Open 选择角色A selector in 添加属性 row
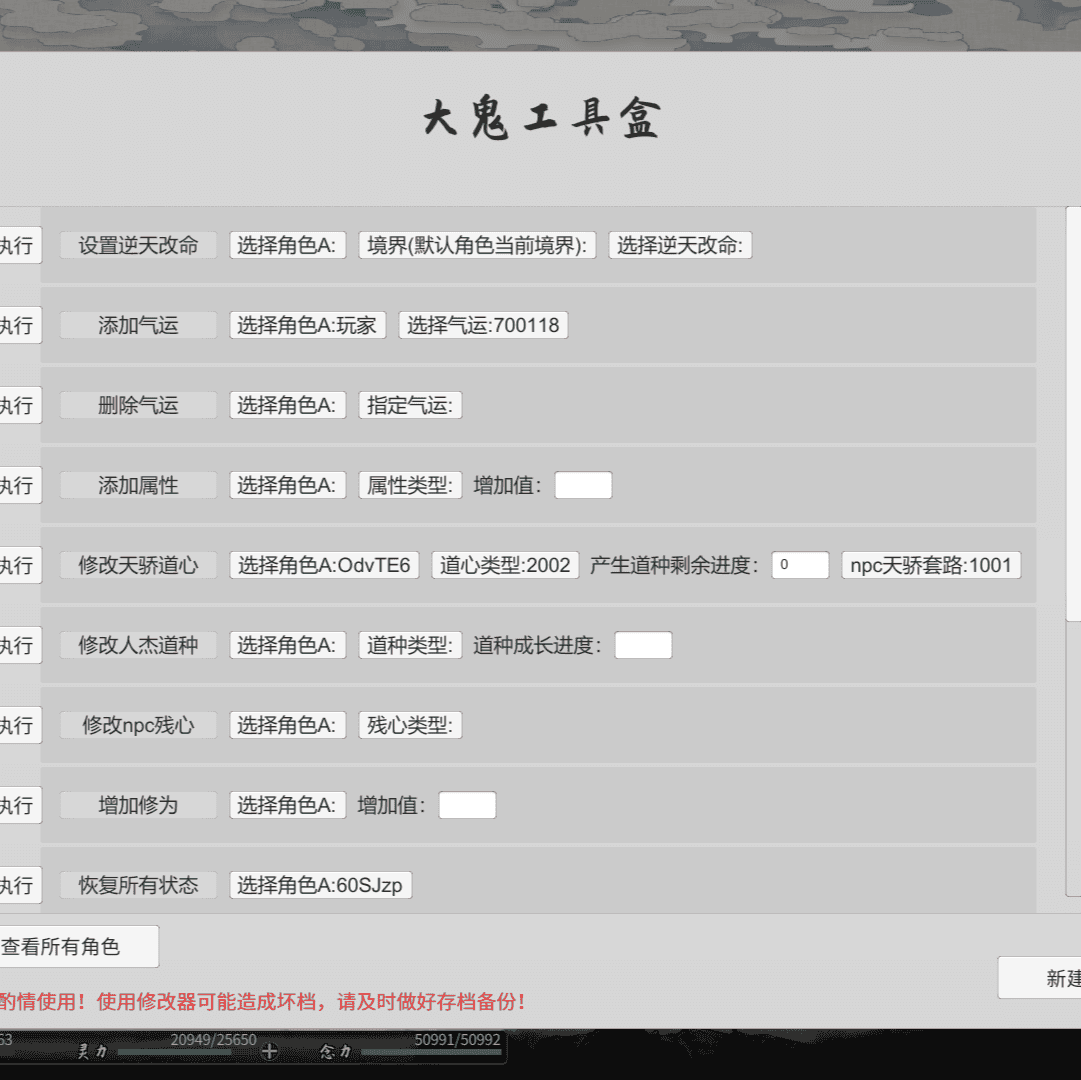The height and width of the screenshot is (1080, 1081). [287, 485]
